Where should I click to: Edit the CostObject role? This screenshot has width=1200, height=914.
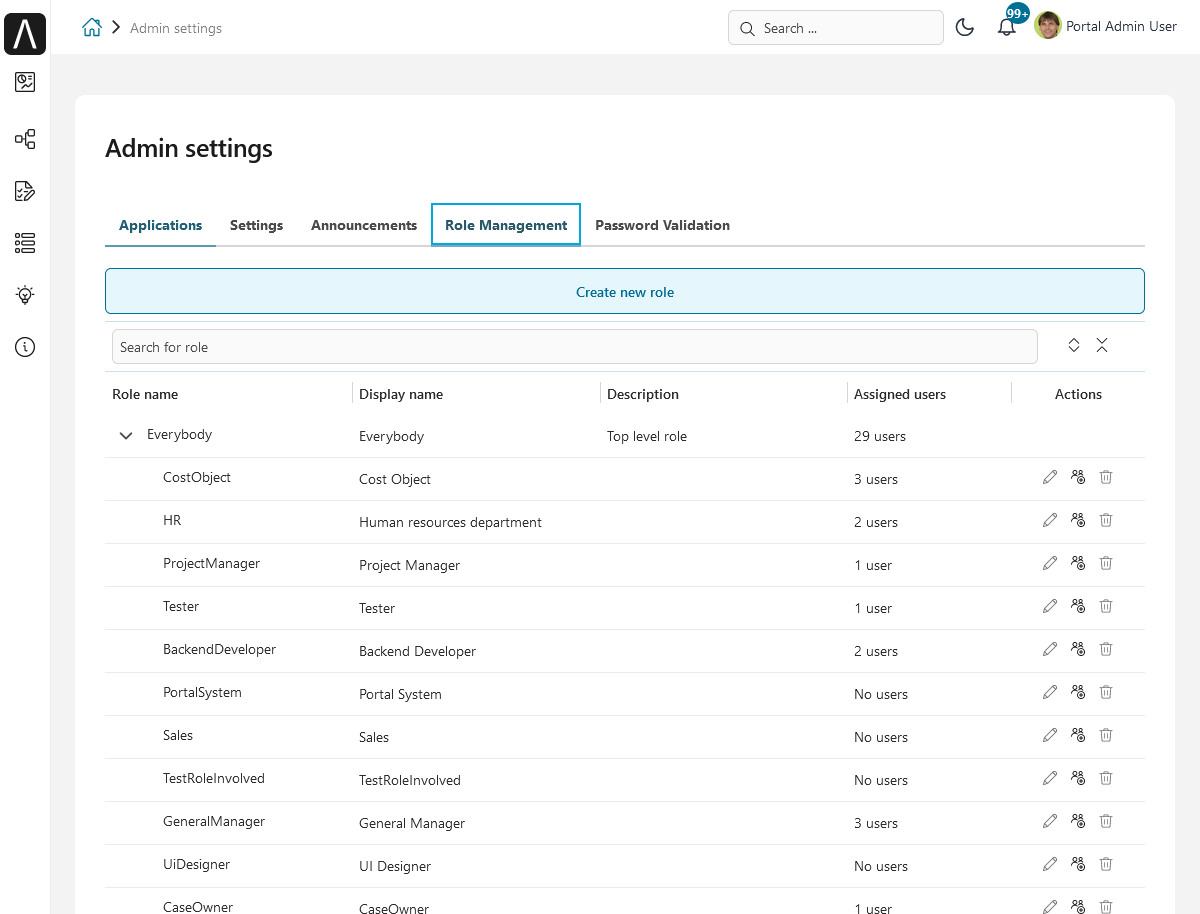pyautogui.click(x=1050, y=477)
